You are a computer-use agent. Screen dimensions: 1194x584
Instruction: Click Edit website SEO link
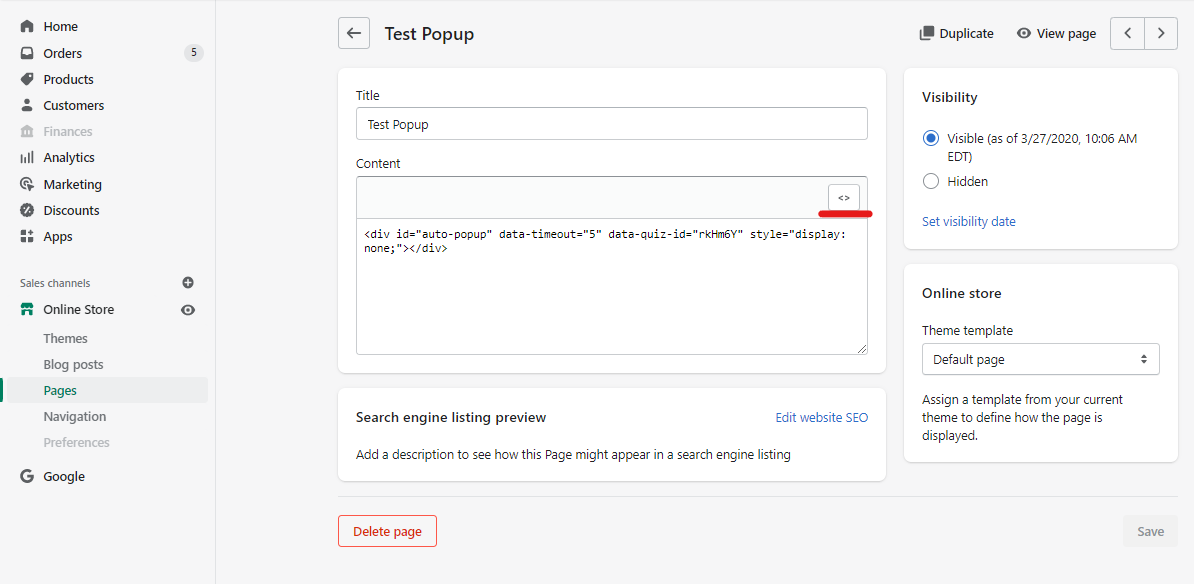822,417
